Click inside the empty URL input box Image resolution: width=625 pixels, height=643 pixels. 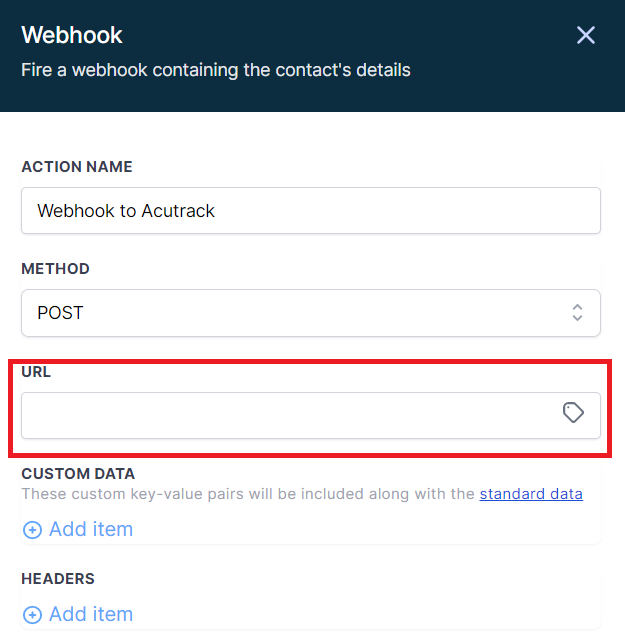tap(311, 415)
